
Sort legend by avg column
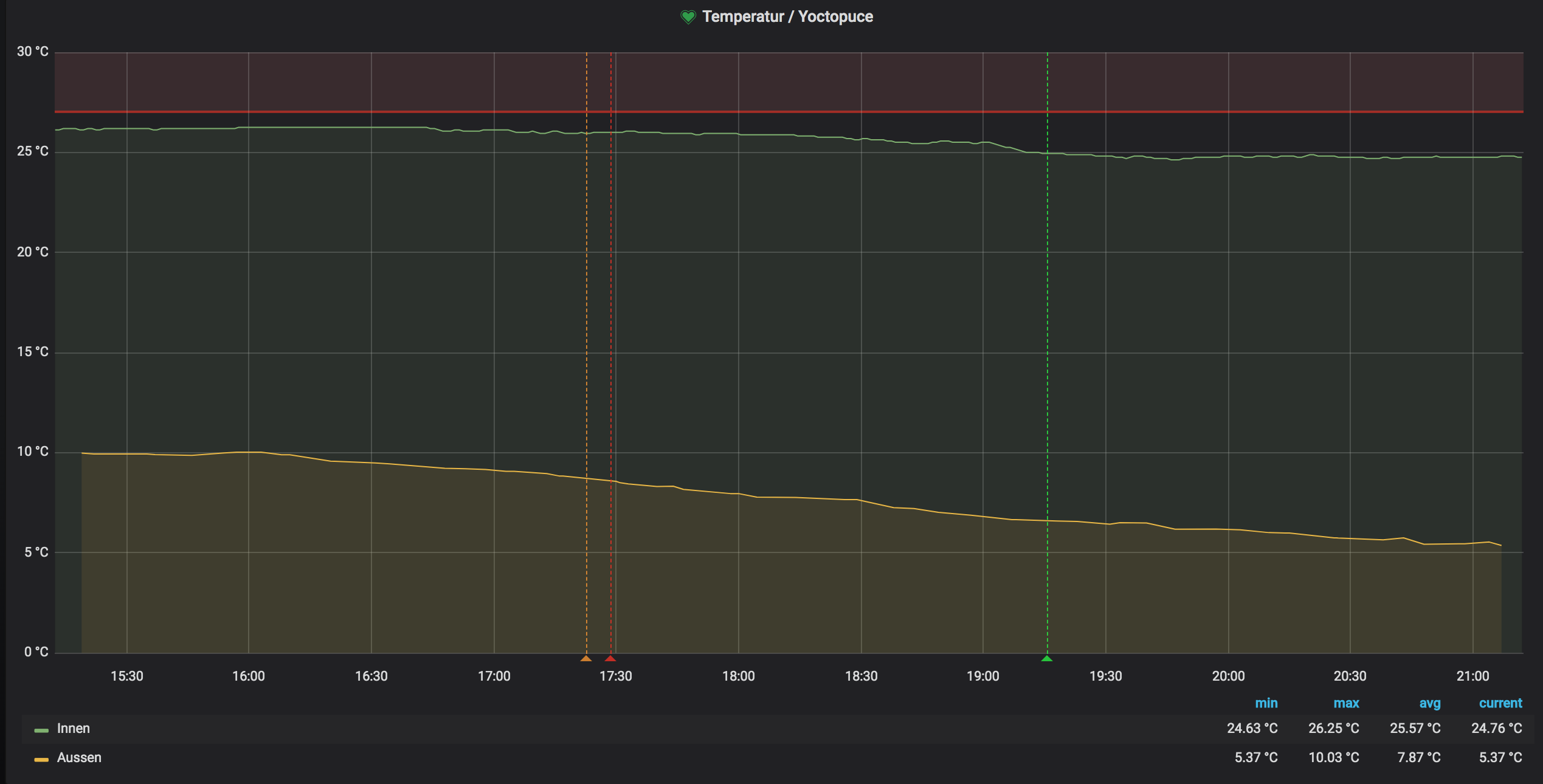(1429, 703)
